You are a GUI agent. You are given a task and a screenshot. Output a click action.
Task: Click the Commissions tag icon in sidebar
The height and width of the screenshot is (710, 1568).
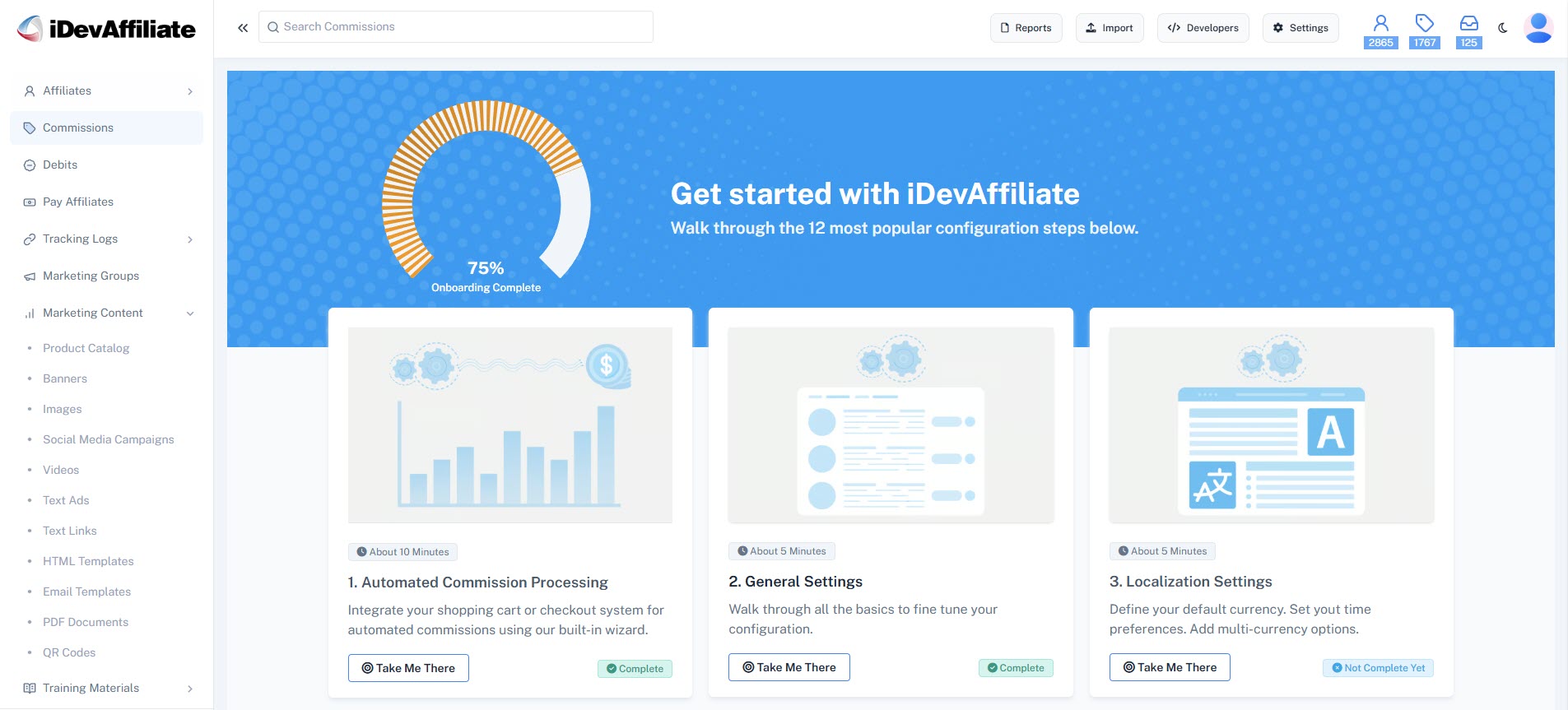coord(30,128)
